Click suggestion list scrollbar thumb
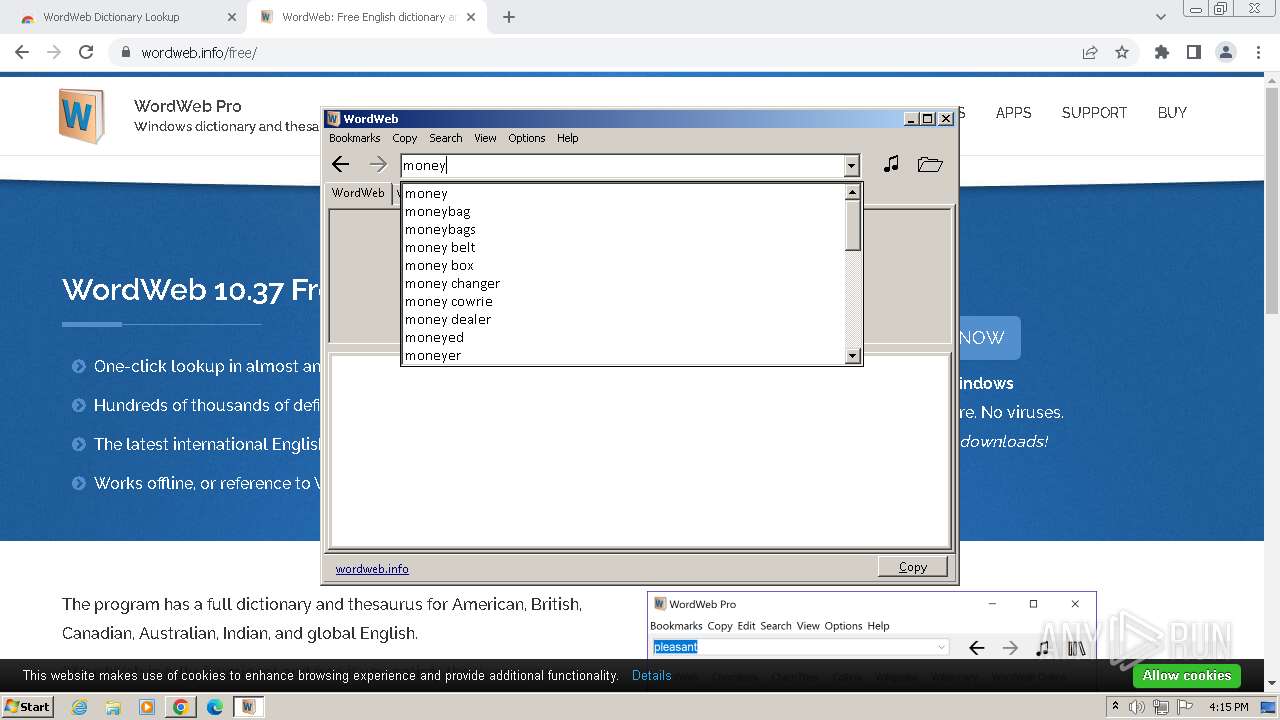The image size is (1280, 720). click(853, 225)
